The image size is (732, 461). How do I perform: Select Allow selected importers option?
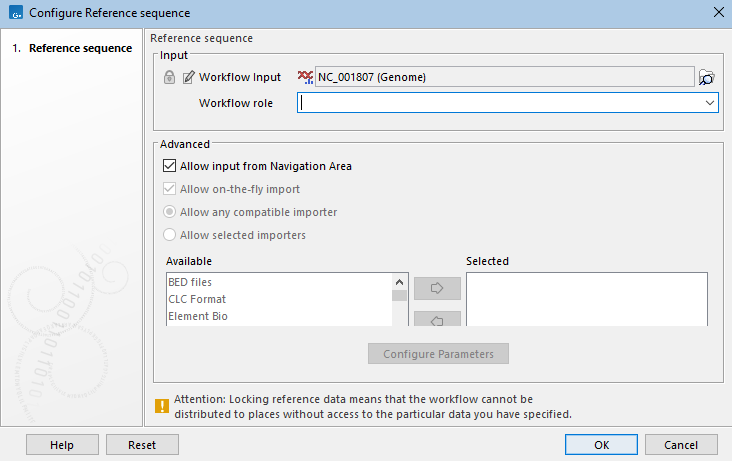point(169,235)
